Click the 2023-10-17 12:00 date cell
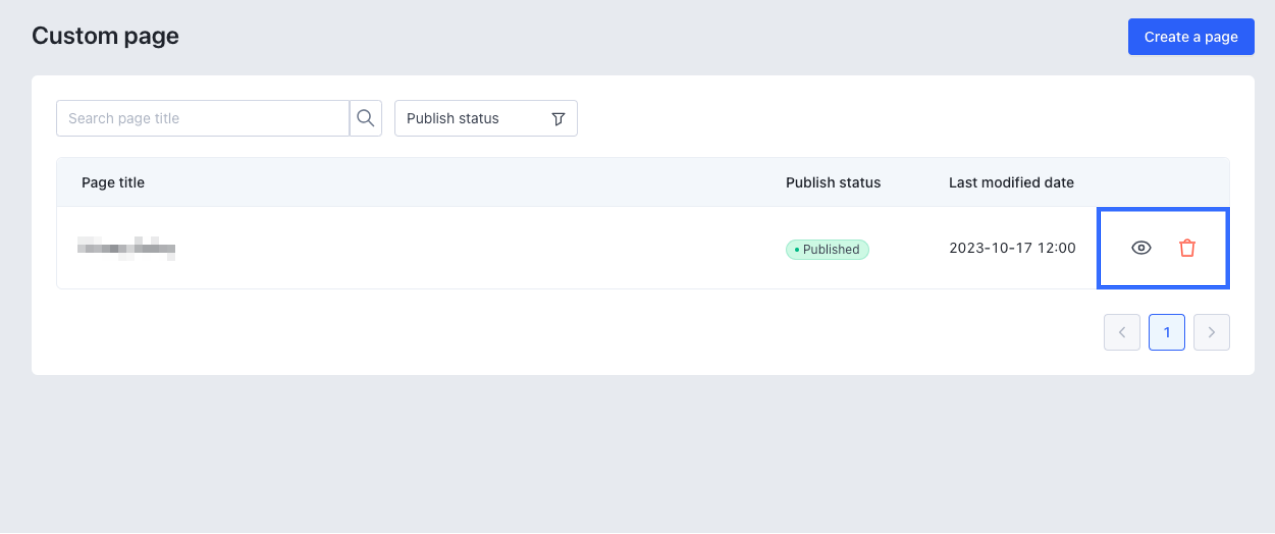 1012,248
